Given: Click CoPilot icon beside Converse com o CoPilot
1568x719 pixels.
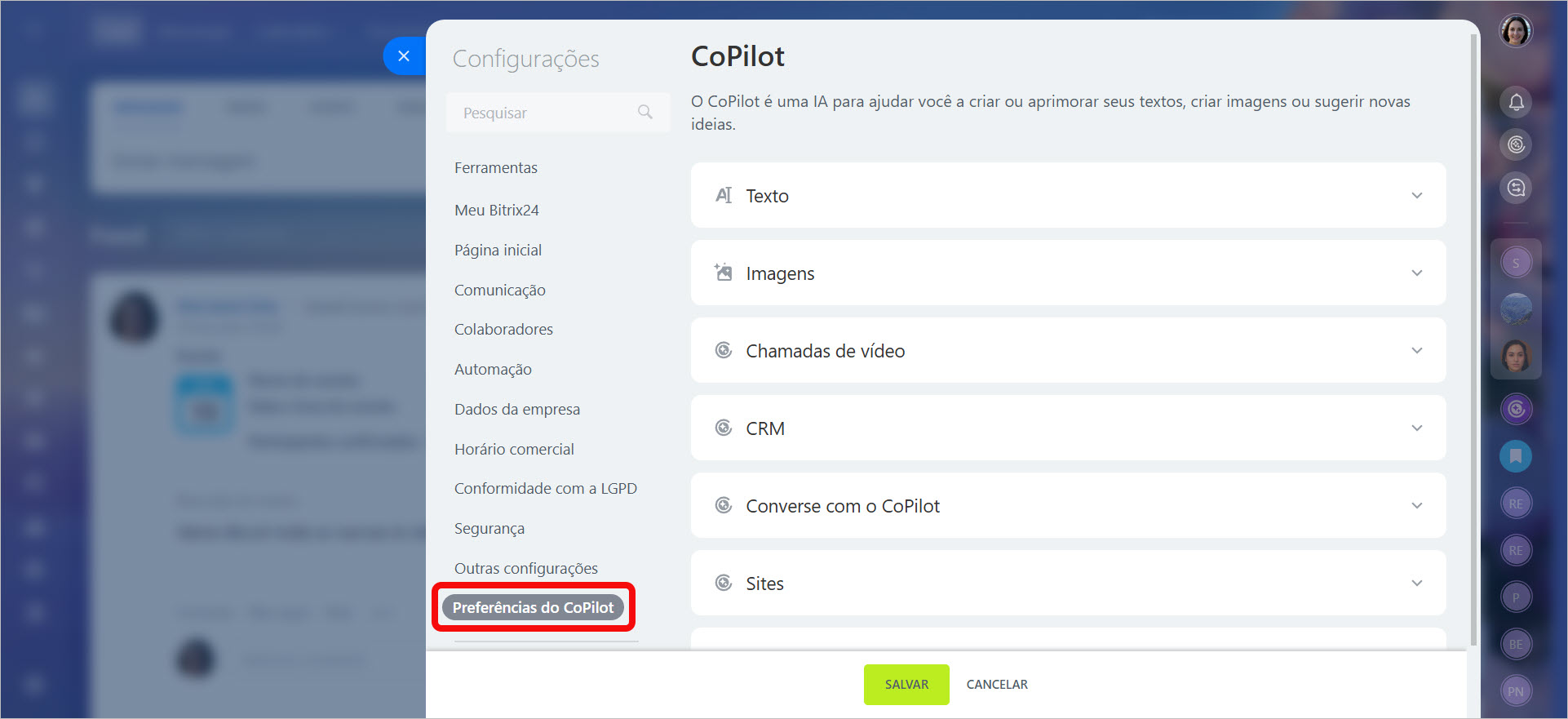Looking at the screenshot, I should [x=724, y=505].
